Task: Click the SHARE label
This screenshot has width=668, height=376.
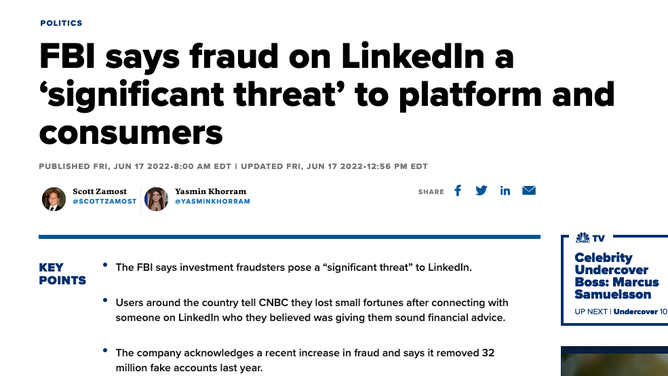Action: click(x=431, y=192)
